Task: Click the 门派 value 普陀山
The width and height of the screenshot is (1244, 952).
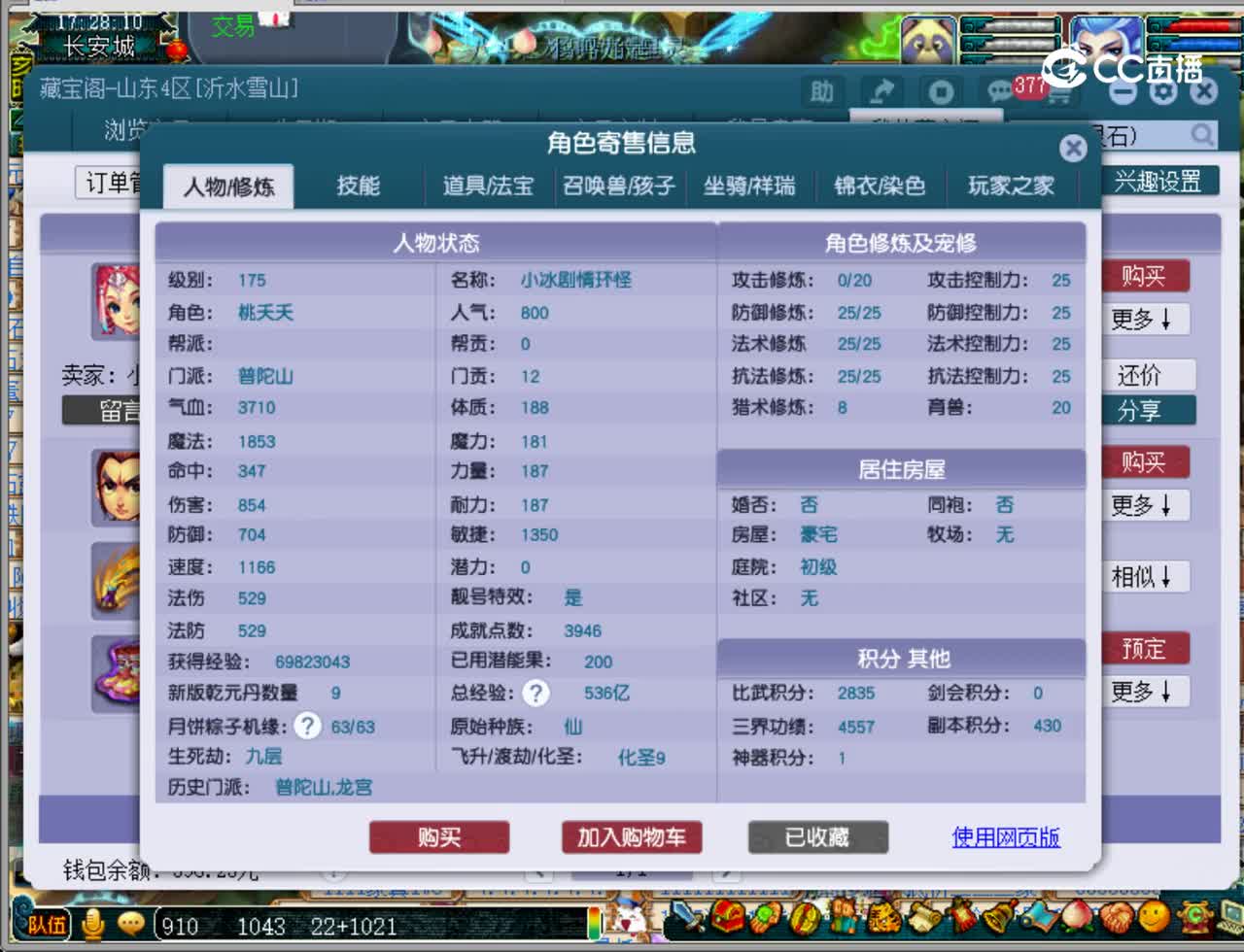Action: 265,376
